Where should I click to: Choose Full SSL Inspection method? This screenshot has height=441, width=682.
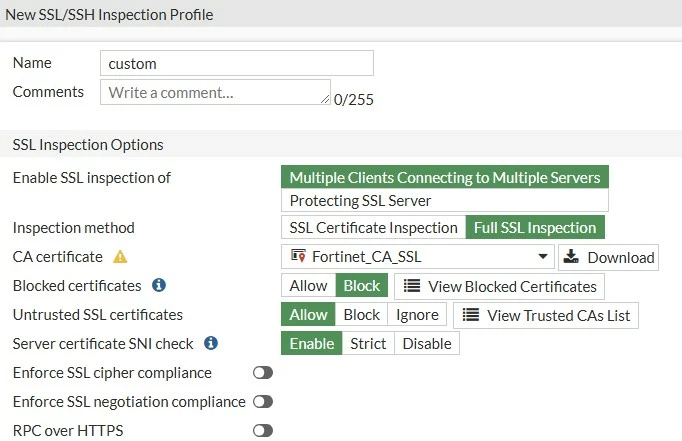pyautogui.click(x=535, y=227)
